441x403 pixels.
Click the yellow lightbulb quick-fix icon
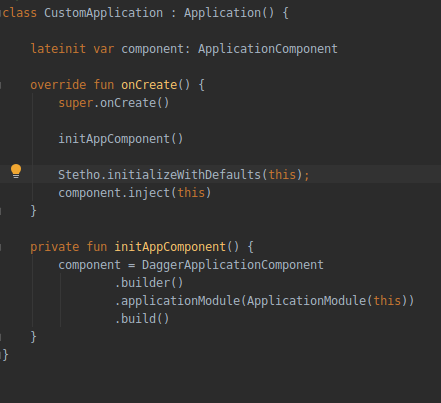click(16, 171)
